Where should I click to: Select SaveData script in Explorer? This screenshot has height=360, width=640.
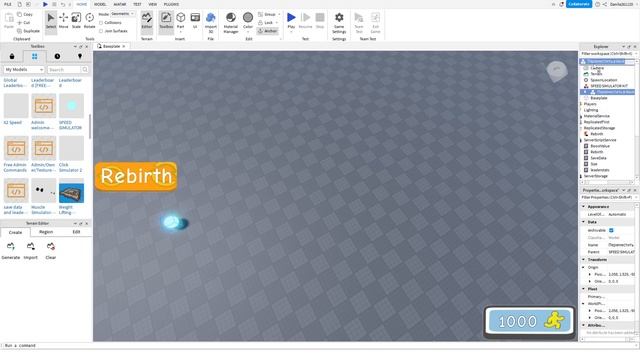[598, 158]
